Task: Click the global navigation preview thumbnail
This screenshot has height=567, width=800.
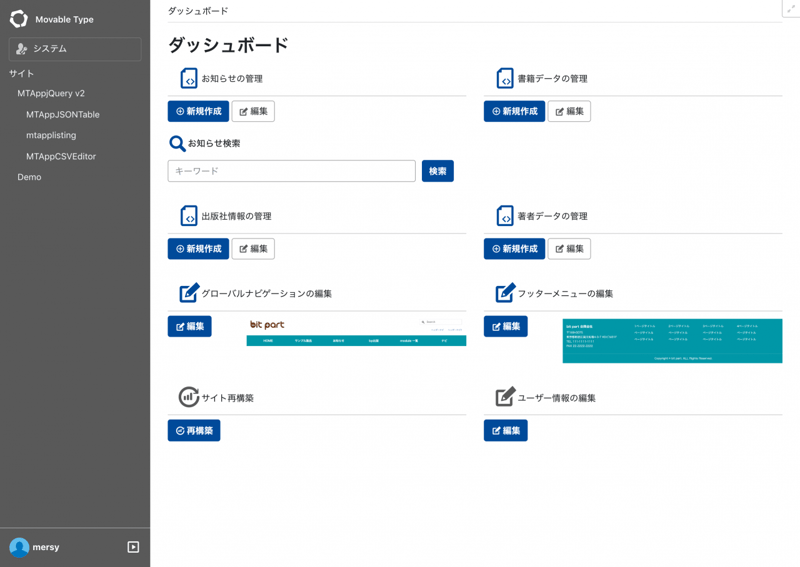Action: tap(356, 332)
